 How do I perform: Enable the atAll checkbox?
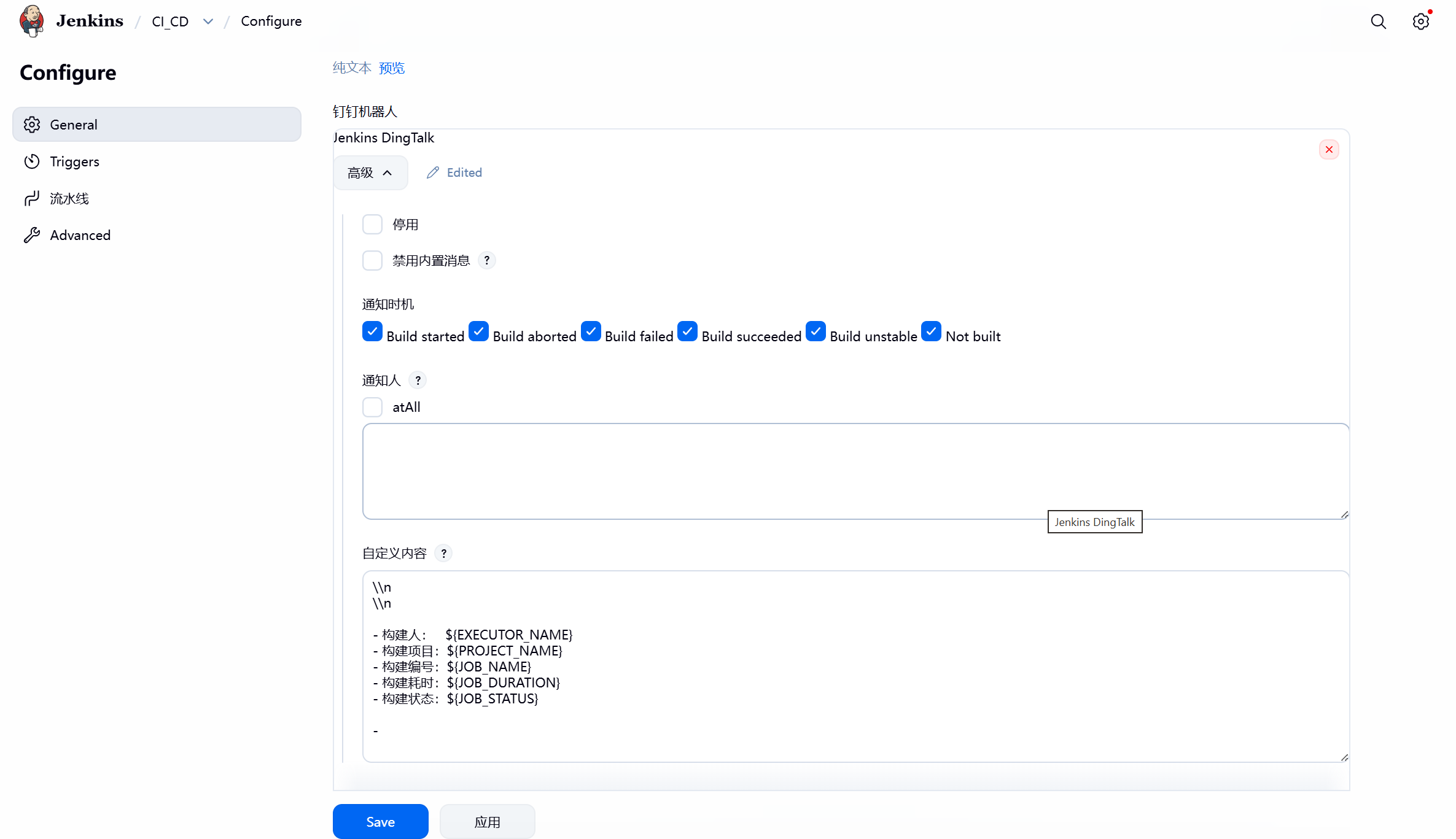click(372, 407)
